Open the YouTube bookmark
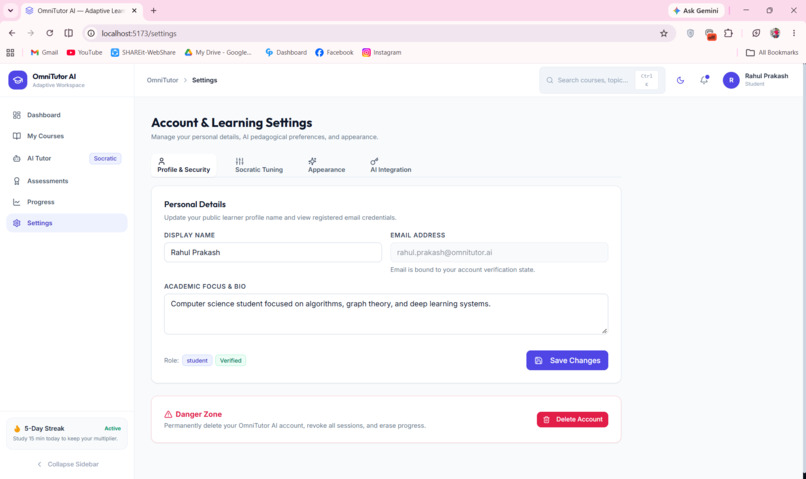Screen dimensions: 806x479 tap(84, 52)
